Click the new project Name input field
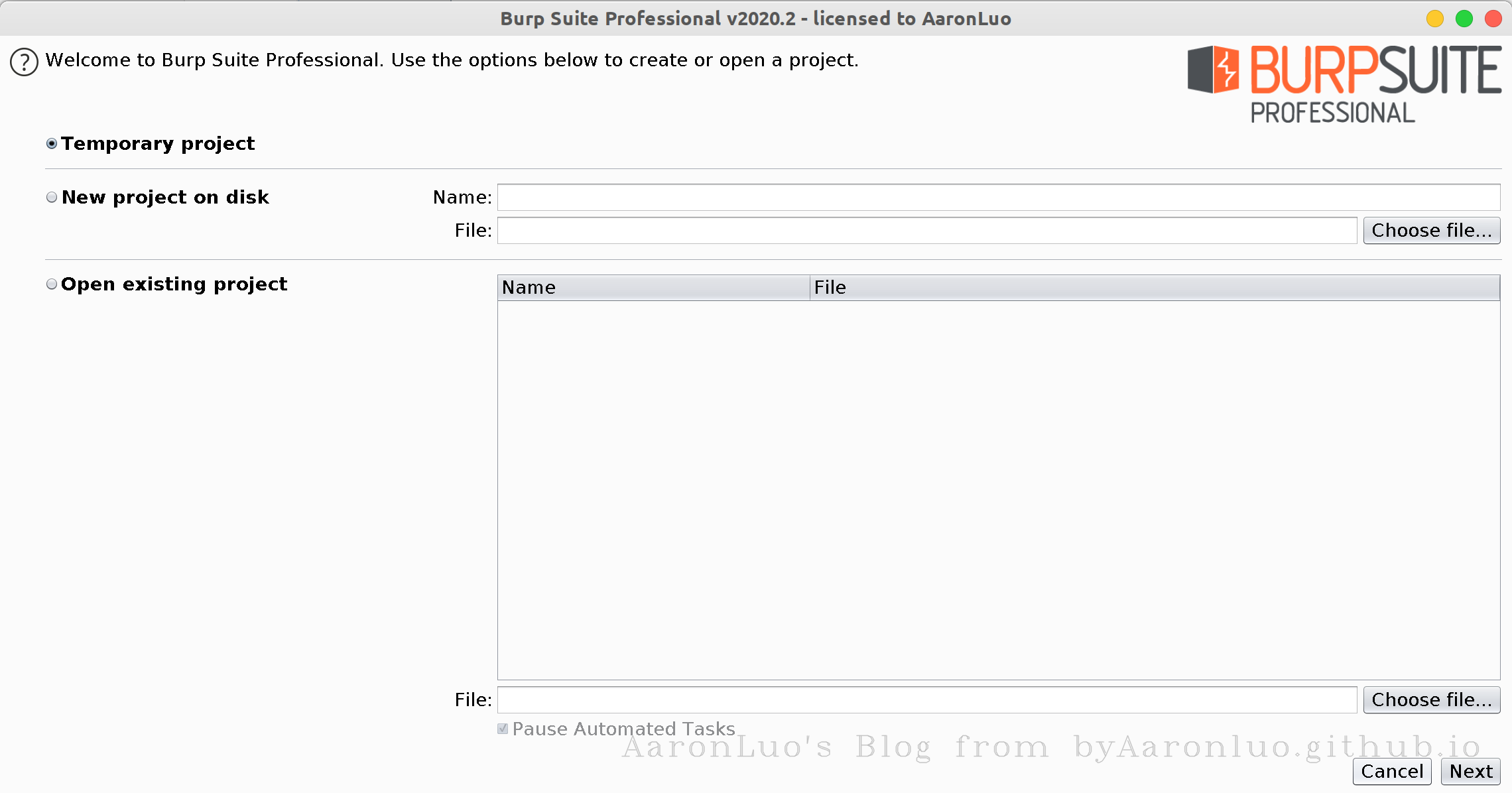 pos(997,198)
